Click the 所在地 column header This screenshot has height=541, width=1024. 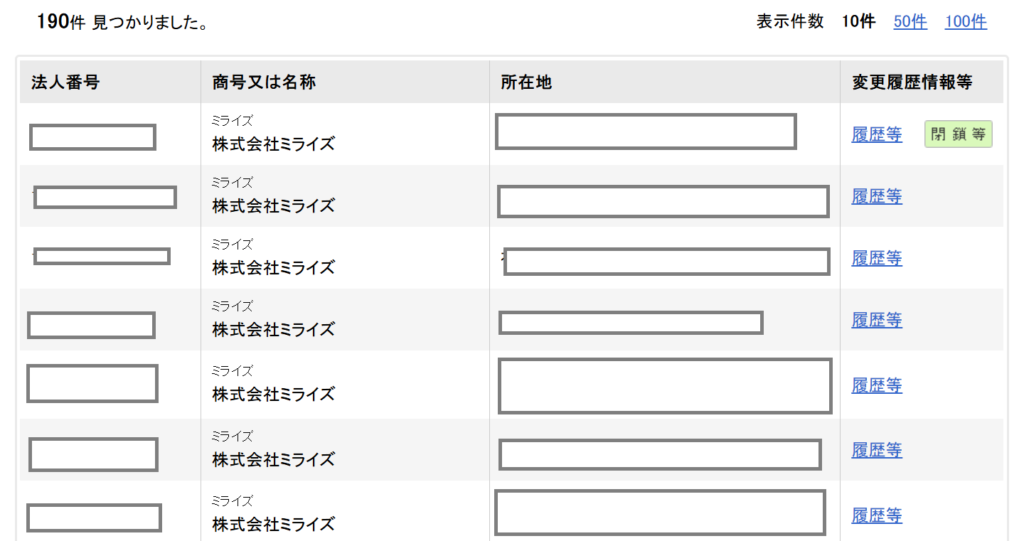tap(526, 82)
